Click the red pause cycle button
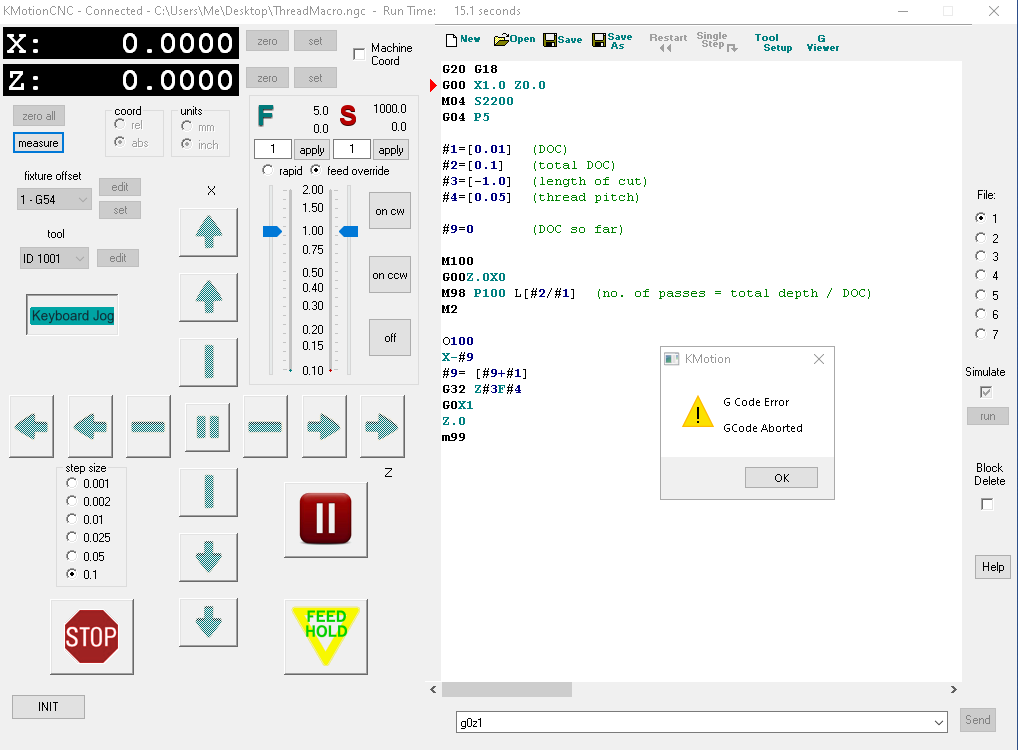 coord(325,519)
